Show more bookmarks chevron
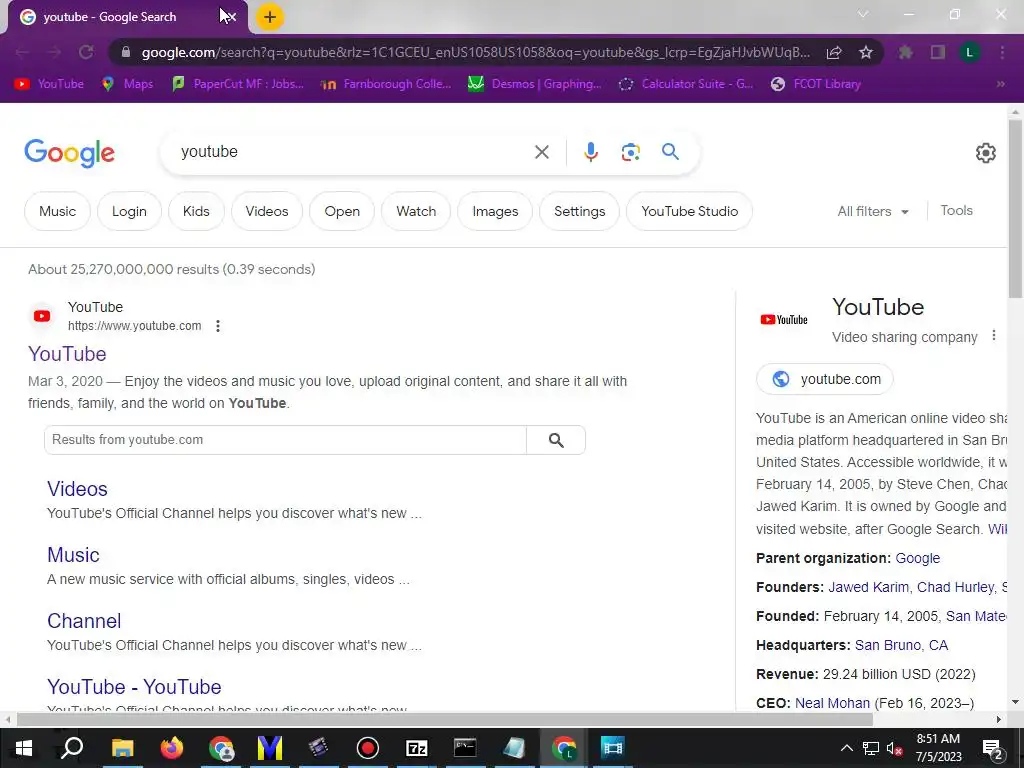 1000,84
